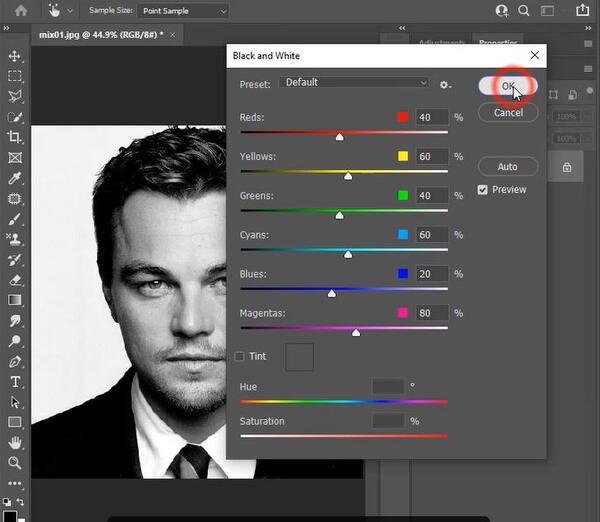Select the Quick Selection tool

[x=15, y=117]
